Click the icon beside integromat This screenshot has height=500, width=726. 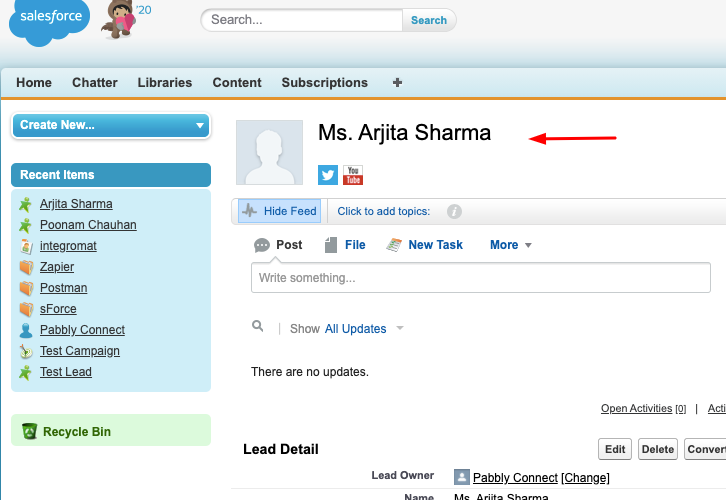(26, 246)
